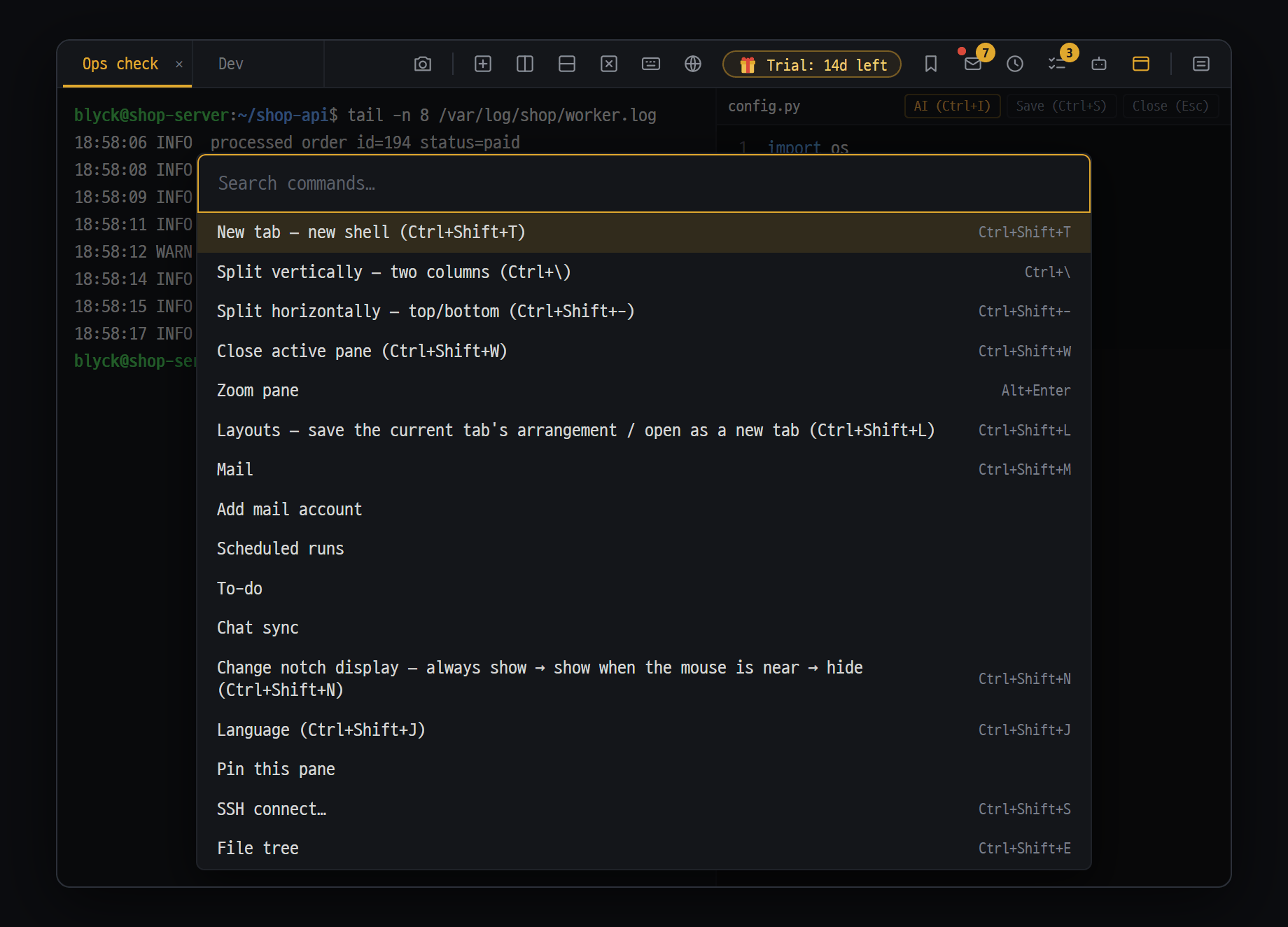Click the robot chat sync icon
This screenshot has height=927, width=1288.
click(1099, 64)
